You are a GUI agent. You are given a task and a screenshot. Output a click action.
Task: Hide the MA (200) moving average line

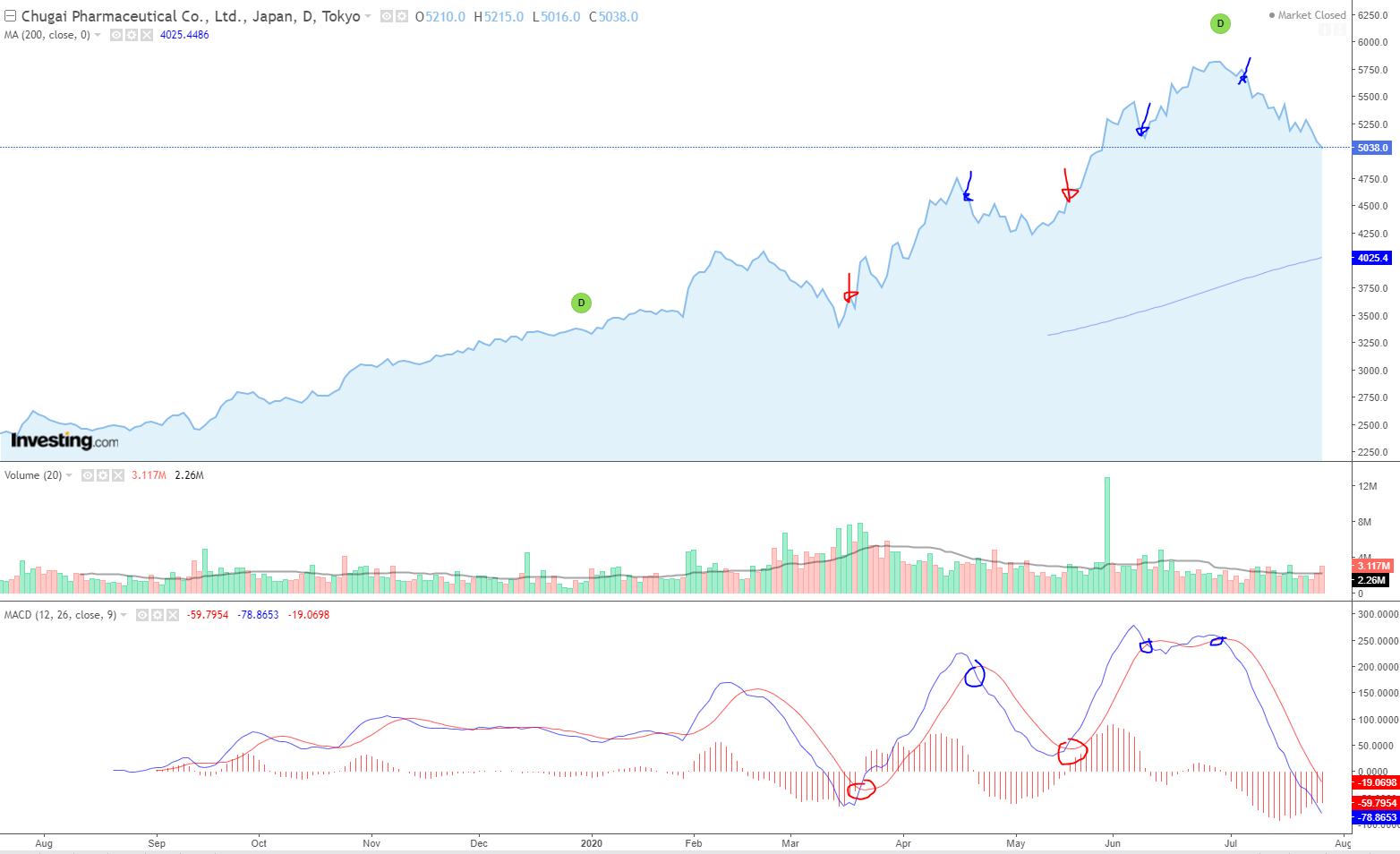click(x=116, y=35)
